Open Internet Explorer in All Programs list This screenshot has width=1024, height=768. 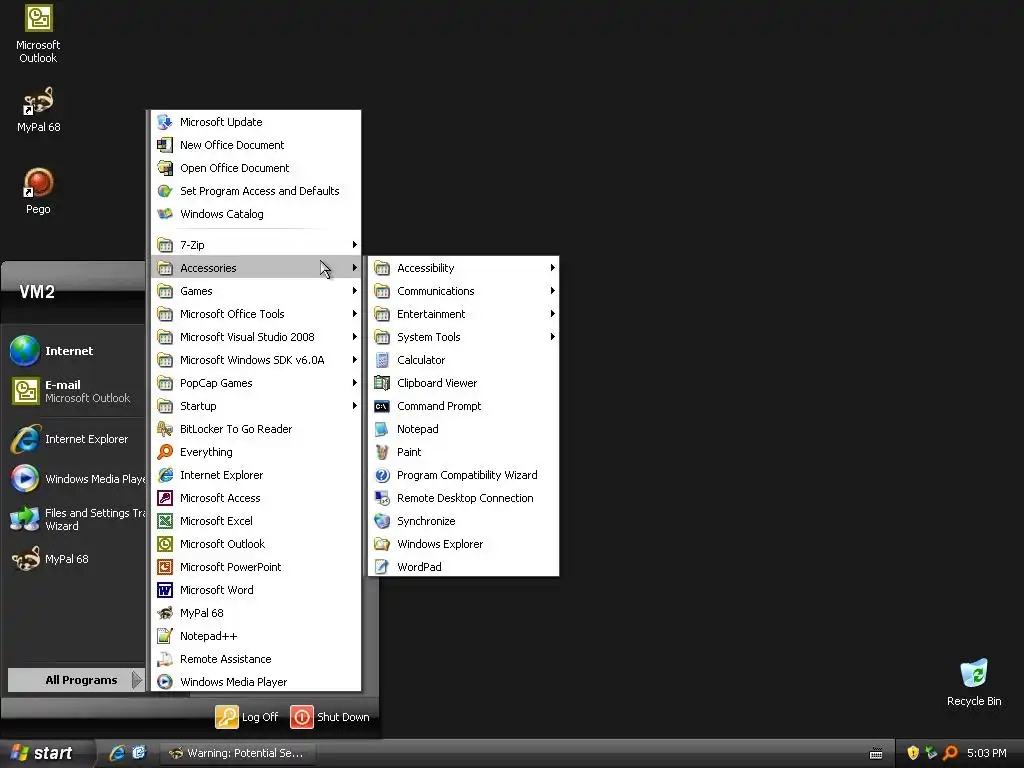coord(256,475)
